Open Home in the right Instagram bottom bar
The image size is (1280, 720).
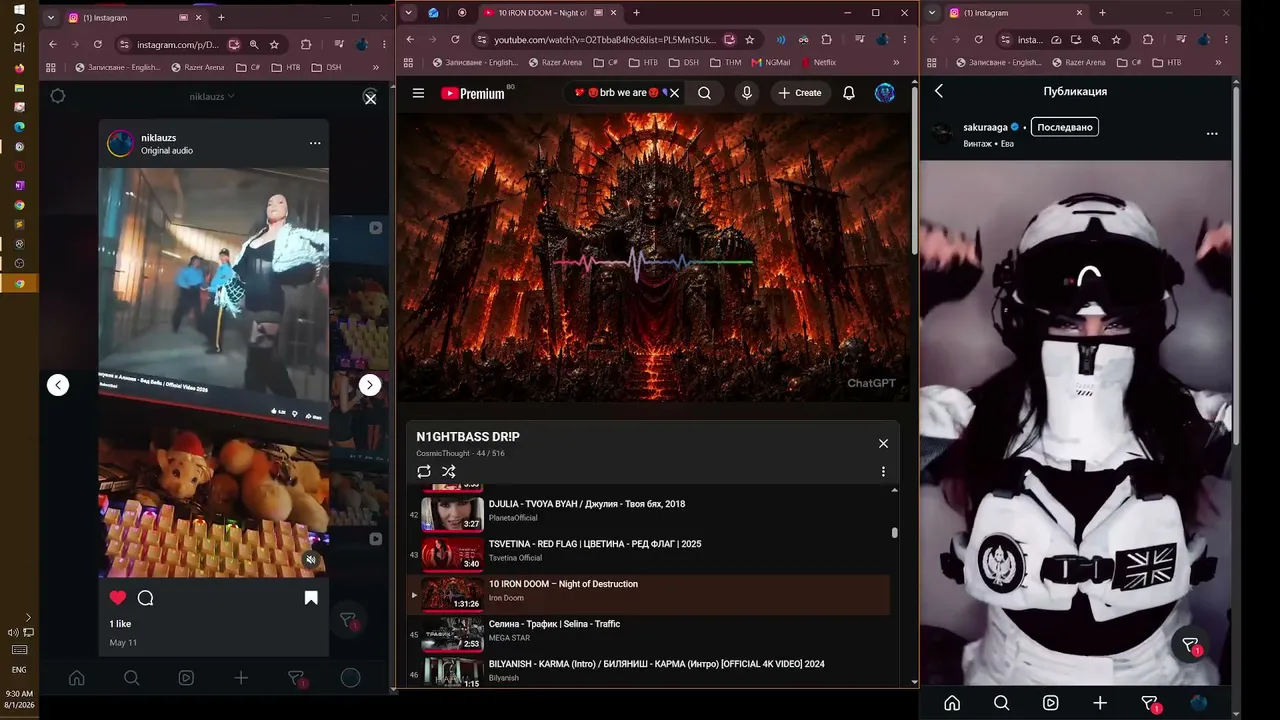tap(952, 703)
